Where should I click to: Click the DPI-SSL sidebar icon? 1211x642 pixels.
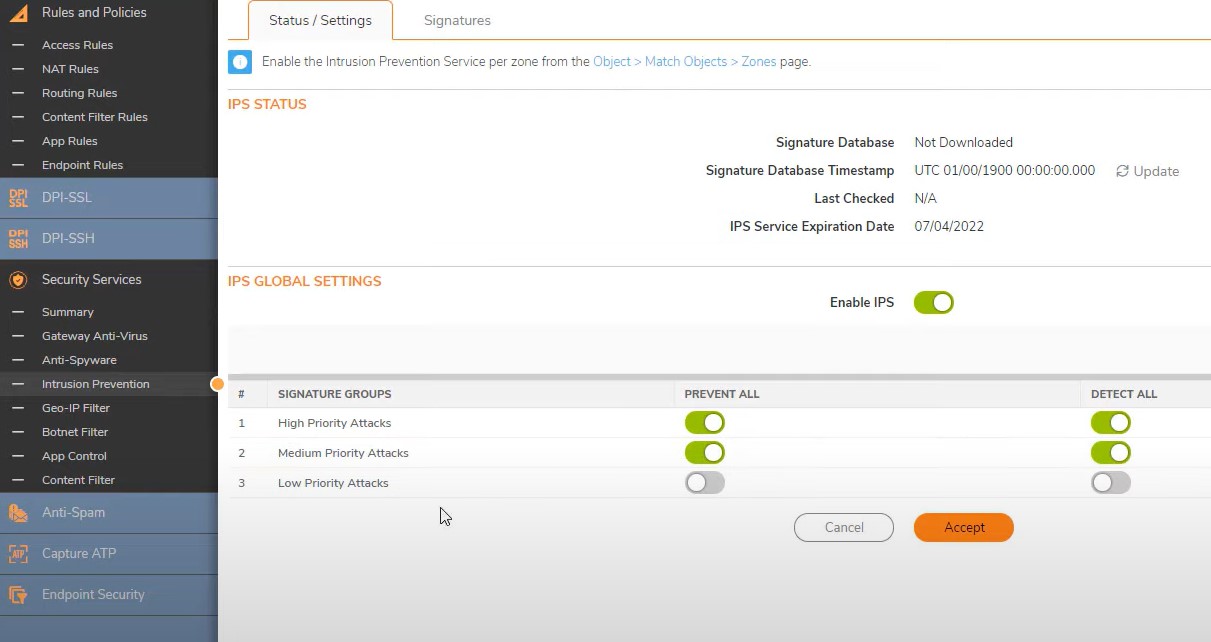pos(18,198)
